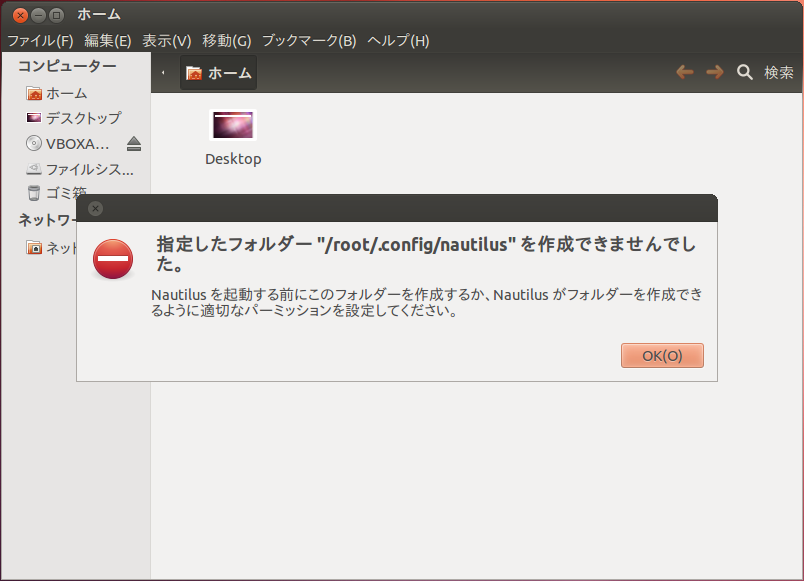Viewport: 804px width, 581px height.
Task: Close the error dialog with its X button
Action: [x=95, y=208]
